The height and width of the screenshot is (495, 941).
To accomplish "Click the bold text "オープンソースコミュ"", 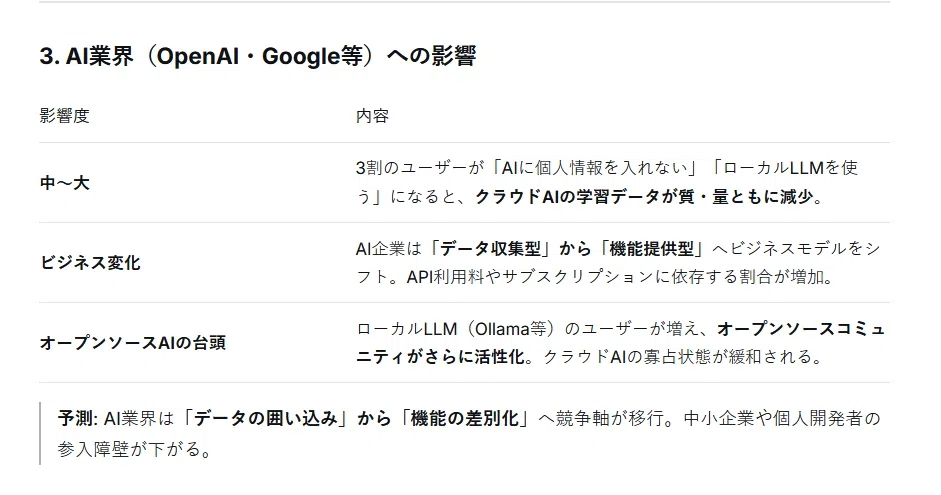I will coord(801,328).
